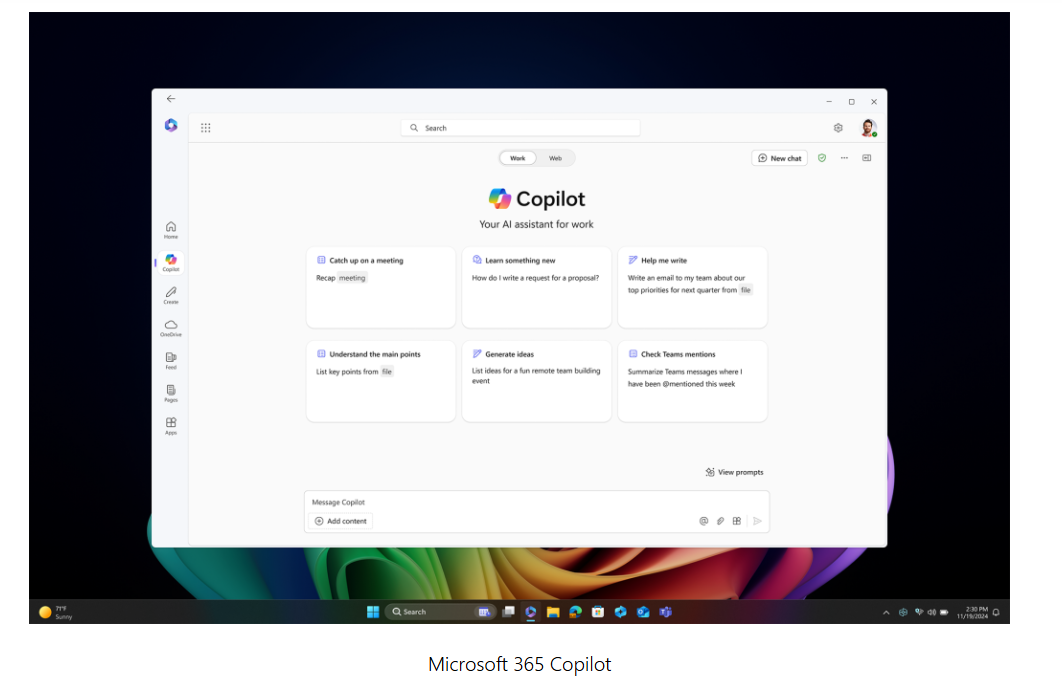Click the taskbar Search box
The width and height of the screenshot is (1062, 693).
[440, 612]
